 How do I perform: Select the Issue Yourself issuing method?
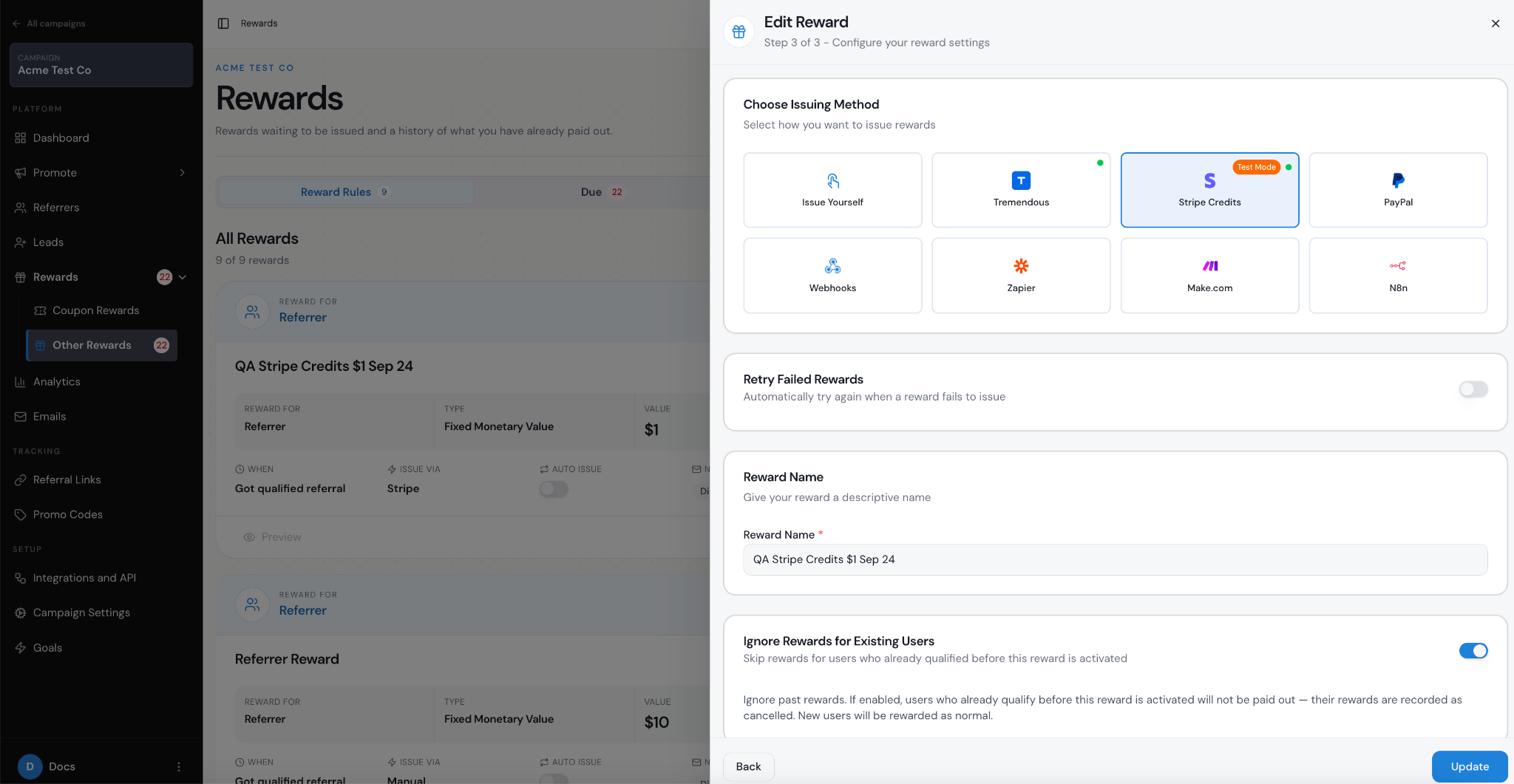pyautogui.click(x=832, y=190)
